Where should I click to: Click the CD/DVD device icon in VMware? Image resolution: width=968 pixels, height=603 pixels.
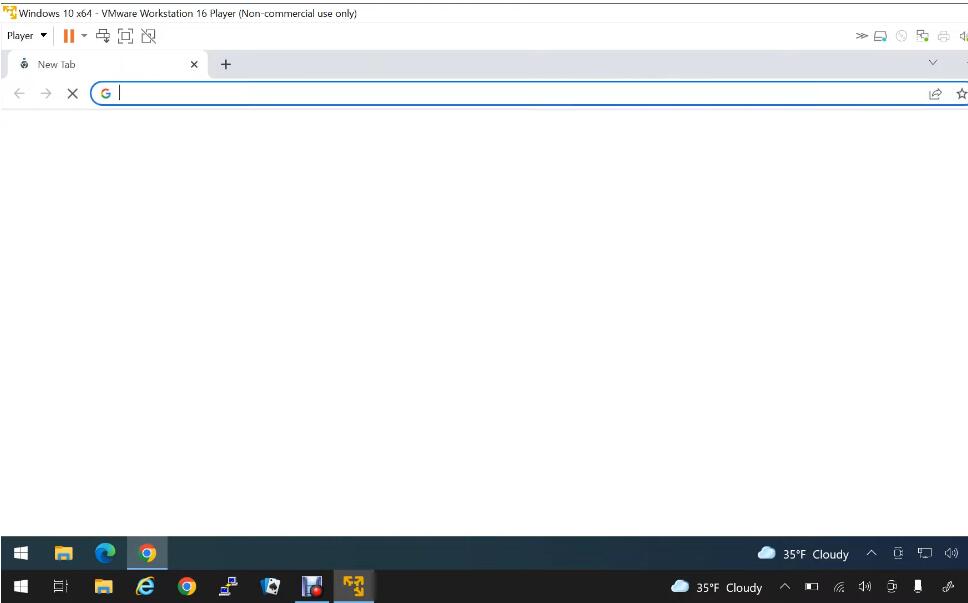click(x=901, y=36)
